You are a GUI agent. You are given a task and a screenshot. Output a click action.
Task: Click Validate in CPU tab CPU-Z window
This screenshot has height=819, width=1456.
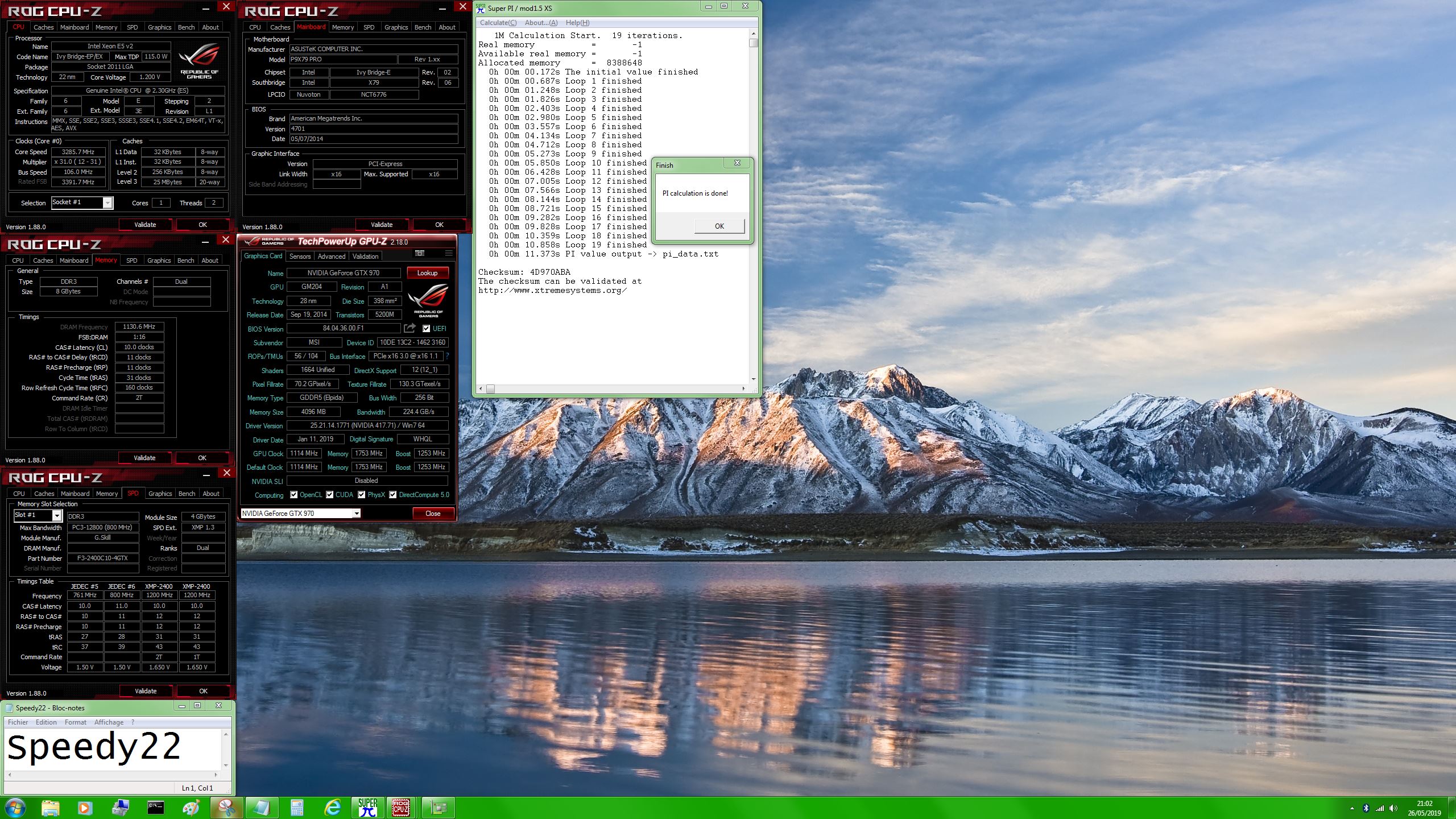(145, 225)
